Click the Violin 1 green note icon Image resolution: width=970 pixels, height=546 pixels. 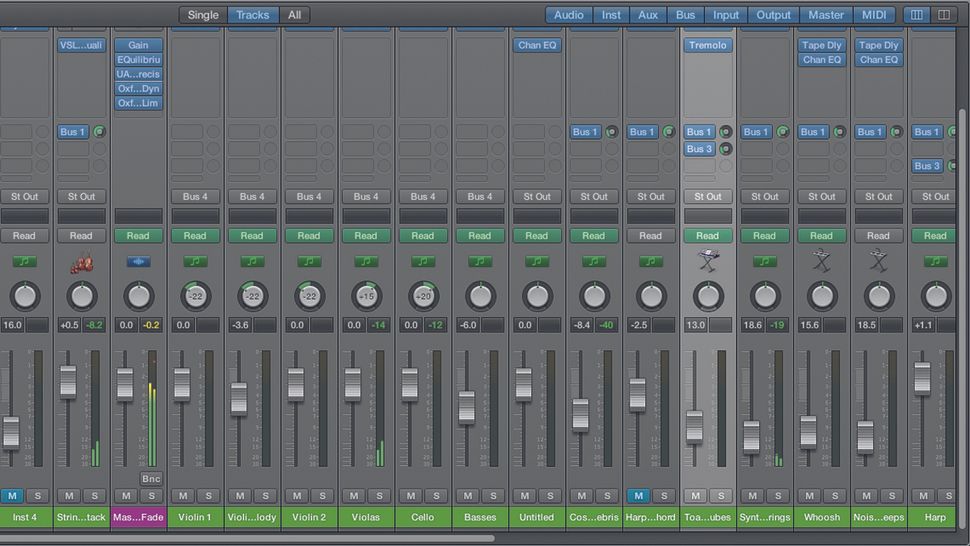[x=195, y=262]
